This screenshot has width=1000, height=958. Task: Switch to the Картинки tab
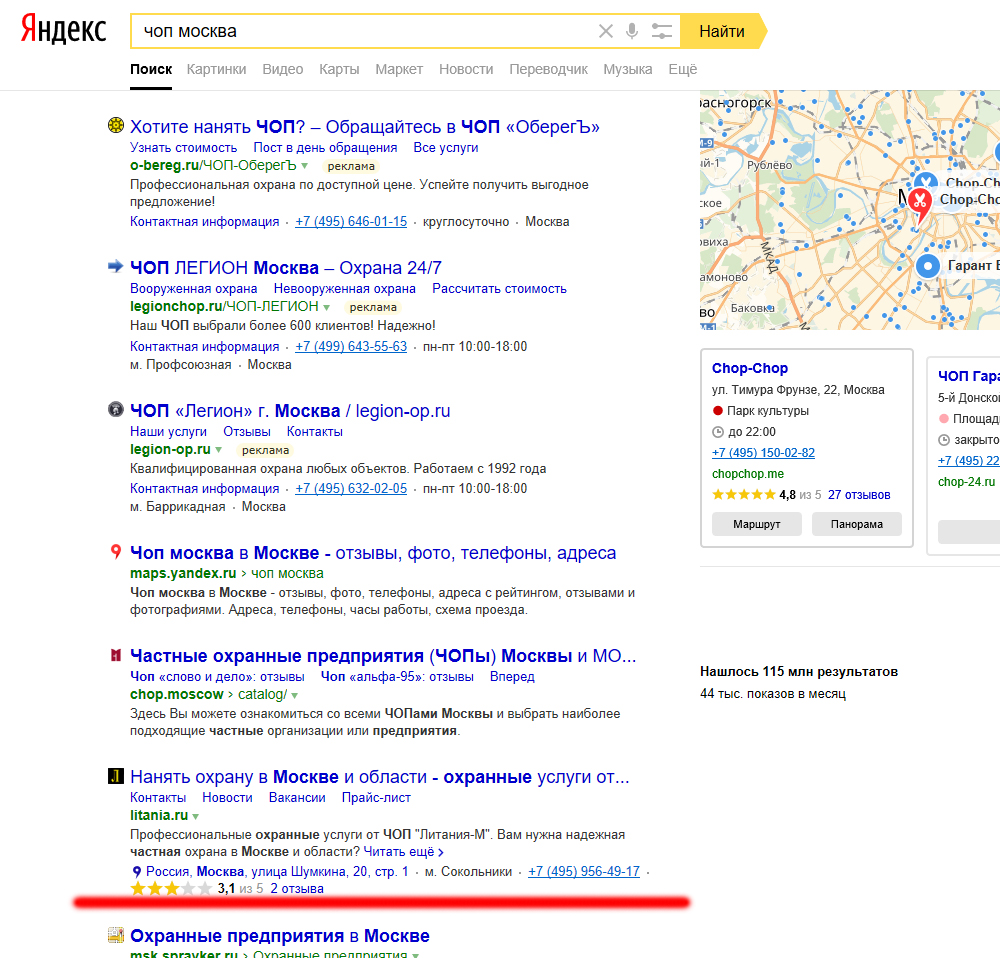tap(216, 69)
